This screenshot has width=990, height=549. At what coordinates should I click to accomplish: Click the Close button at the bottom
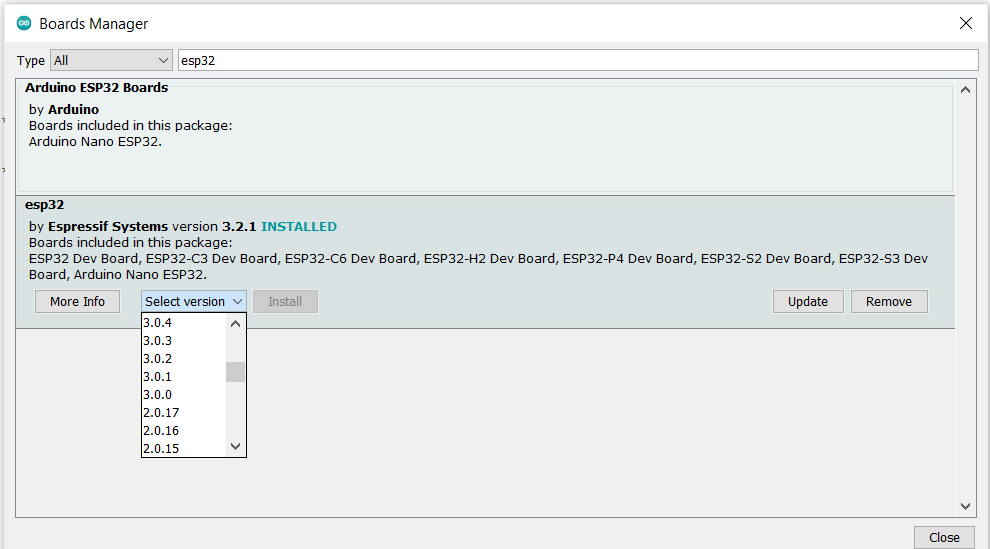pos(944,538)
